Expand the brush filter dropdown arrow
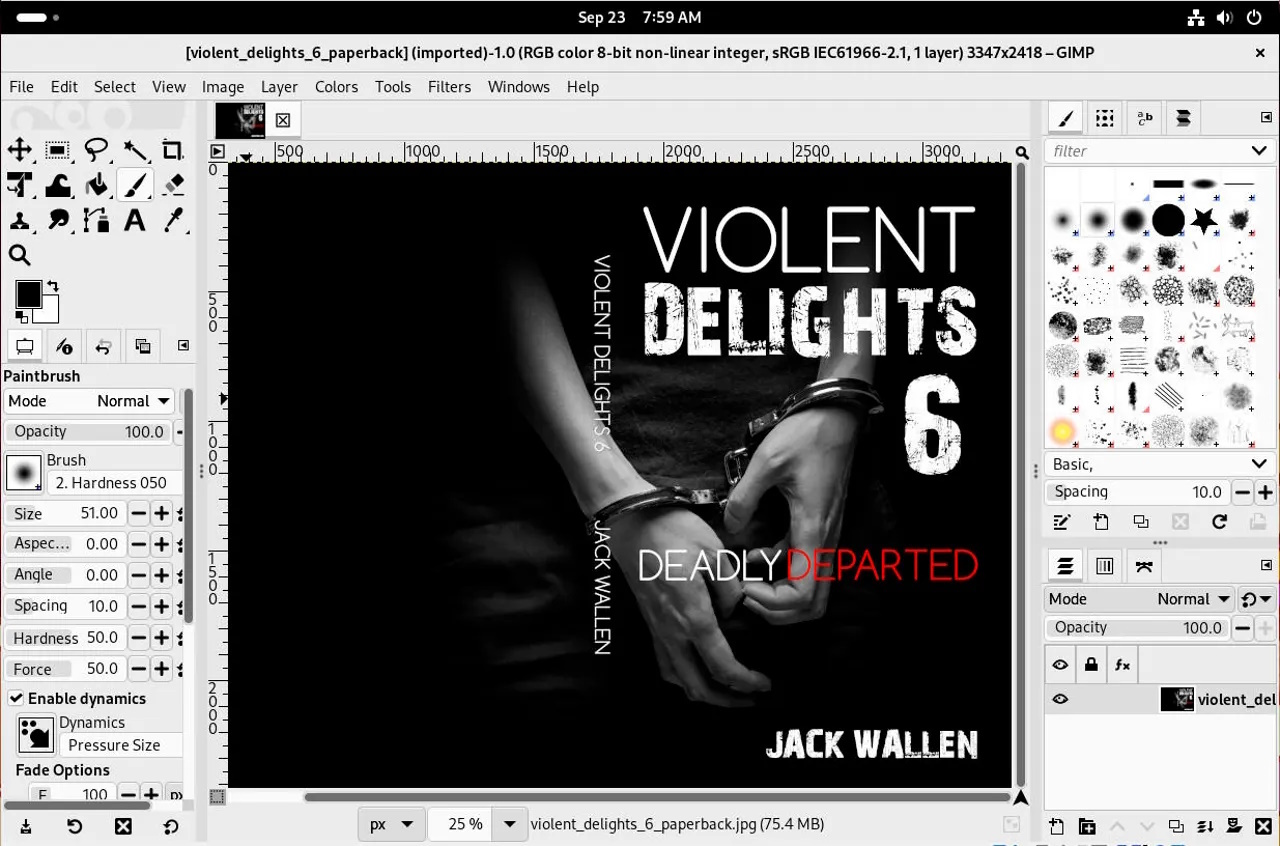 tap(1259, 151)
